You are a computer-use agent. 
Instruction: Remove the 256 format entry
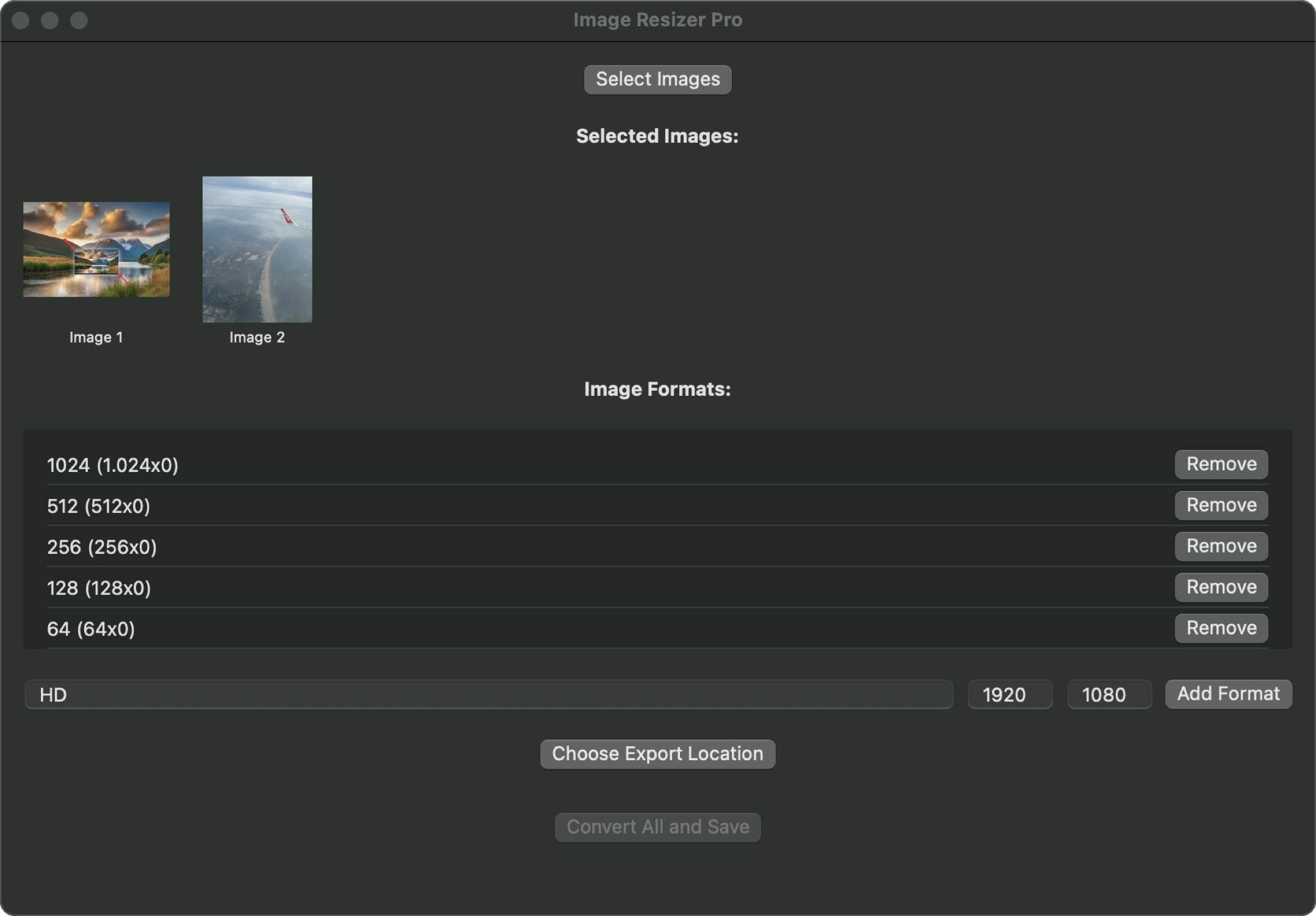[x=1221, y=546]
